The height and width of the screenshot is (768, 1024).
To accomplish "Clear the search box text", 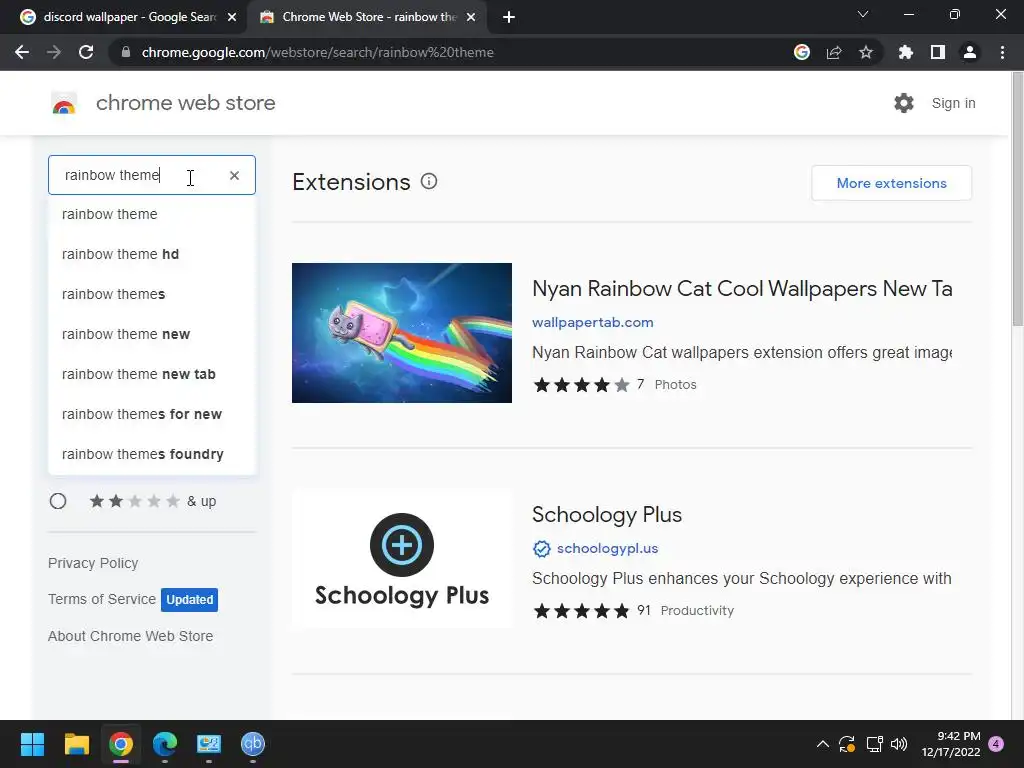I will [234, 175].
